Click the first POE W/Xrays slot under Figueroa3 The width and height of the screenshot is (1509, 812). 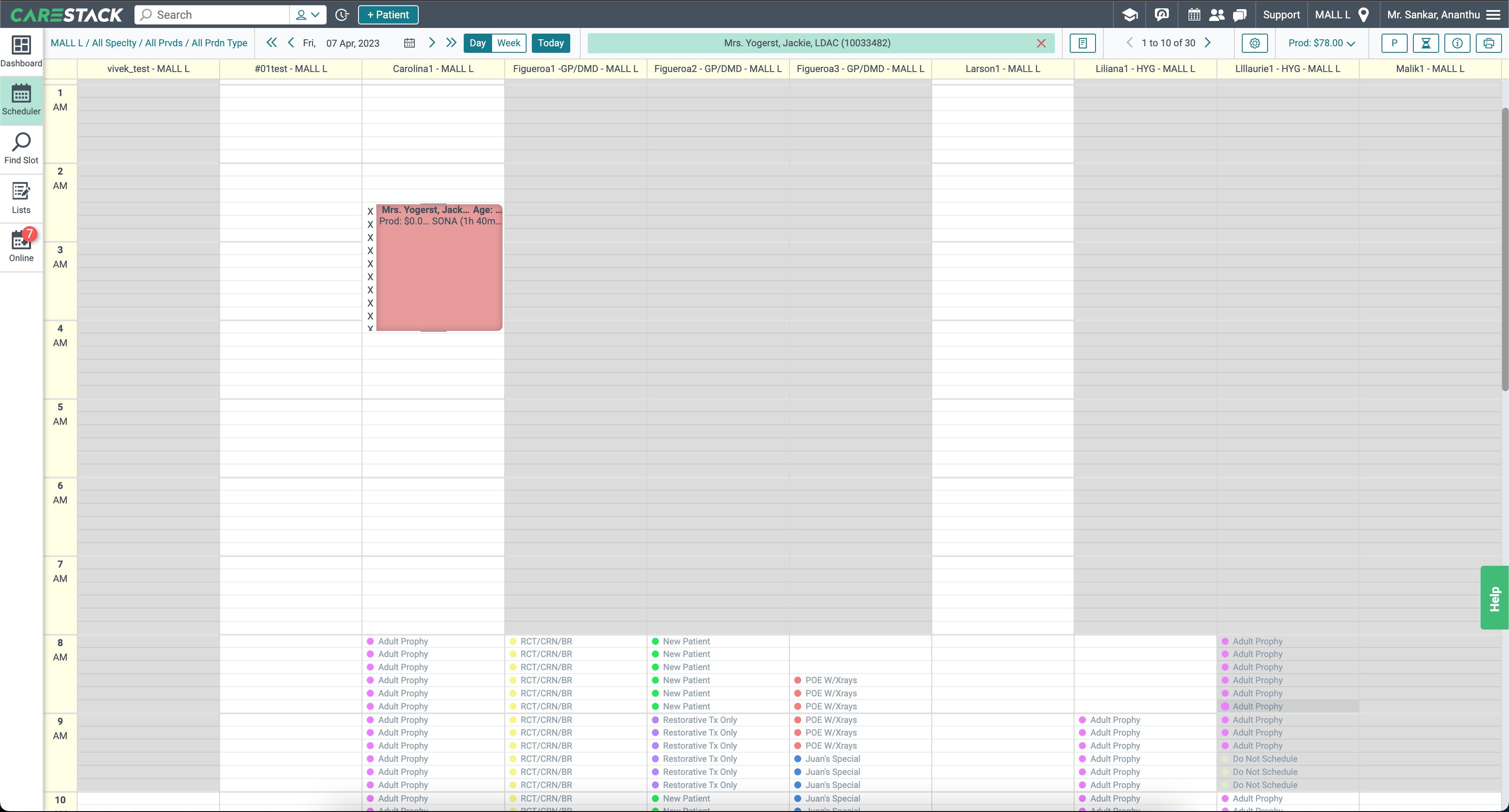pos(860,680)
